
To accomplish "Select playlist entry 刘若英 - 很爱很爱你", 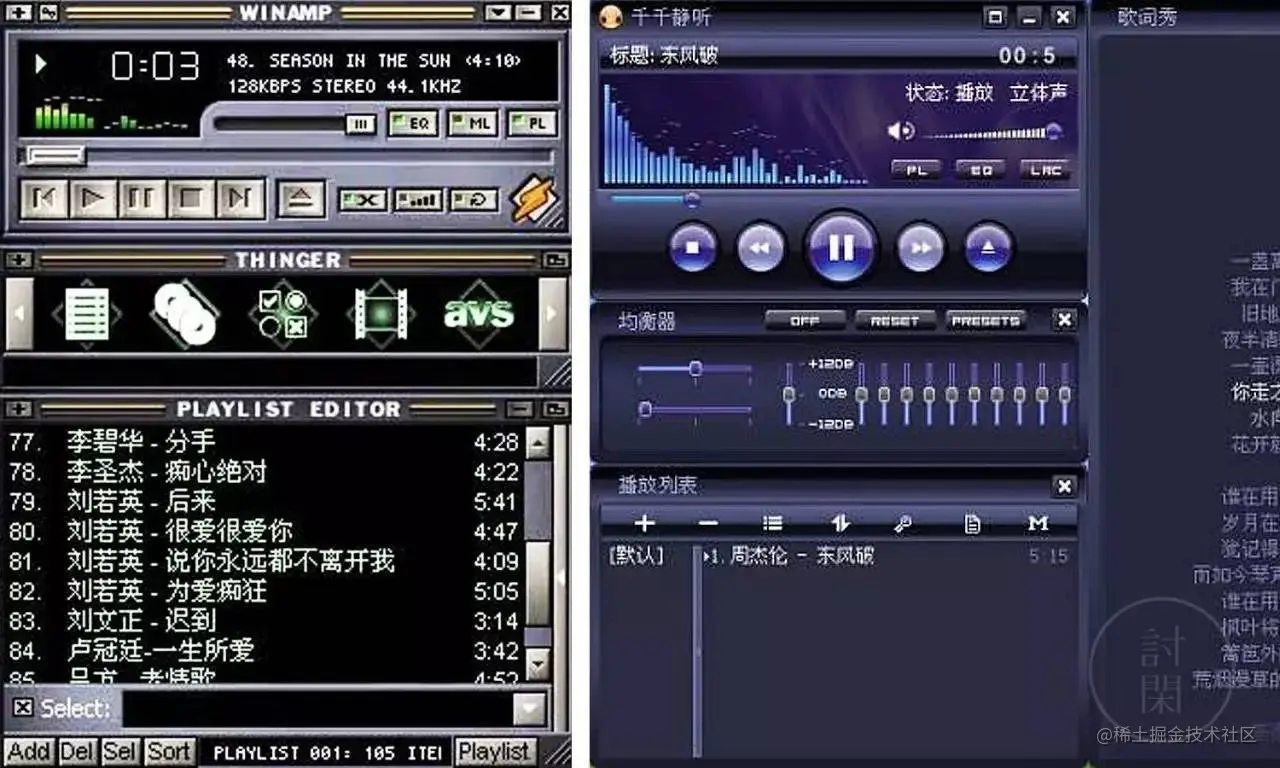I will click(x=263, y=531).
